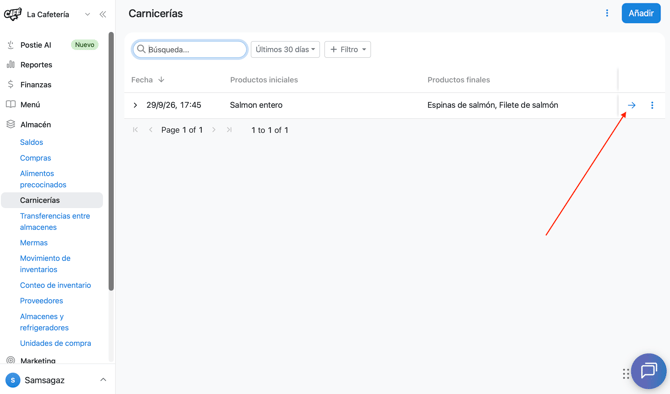
Task: Click the Añadir button
Action: 641,13
